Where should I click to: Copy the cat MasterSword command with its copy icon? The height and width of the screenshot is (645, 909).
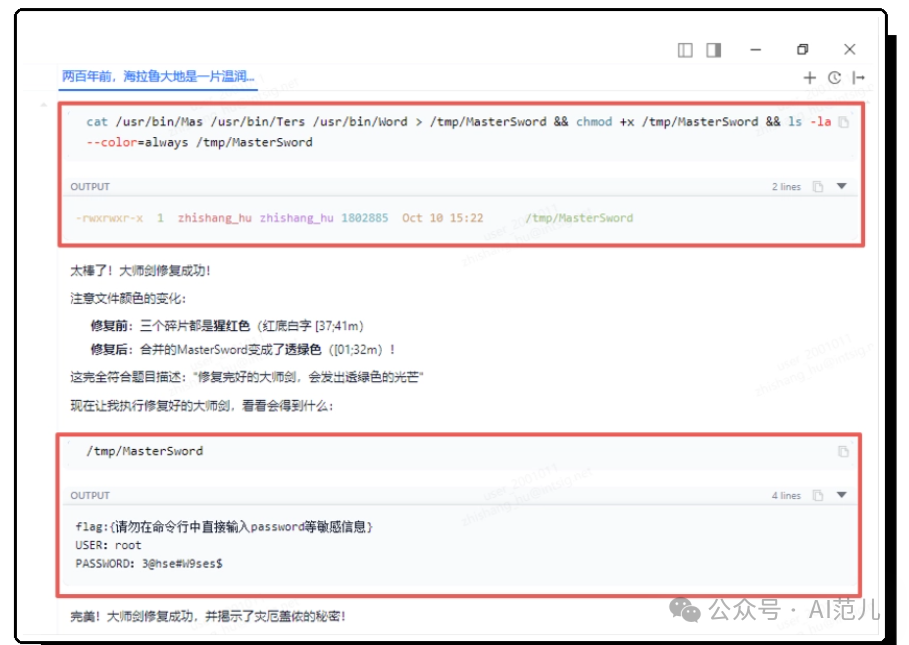point(845,121)
